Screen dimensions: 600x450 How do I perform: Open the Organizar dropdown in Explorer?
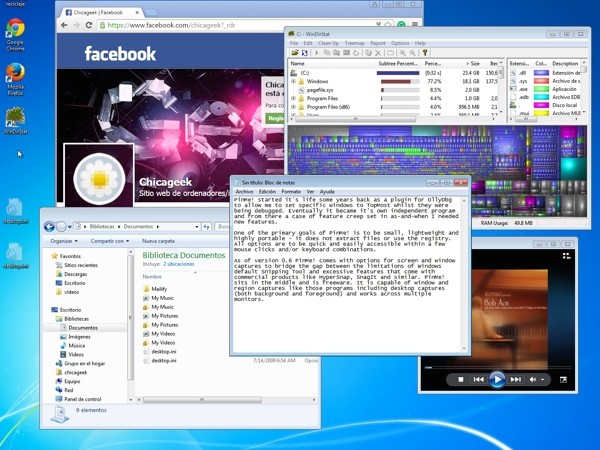(64, 241)
